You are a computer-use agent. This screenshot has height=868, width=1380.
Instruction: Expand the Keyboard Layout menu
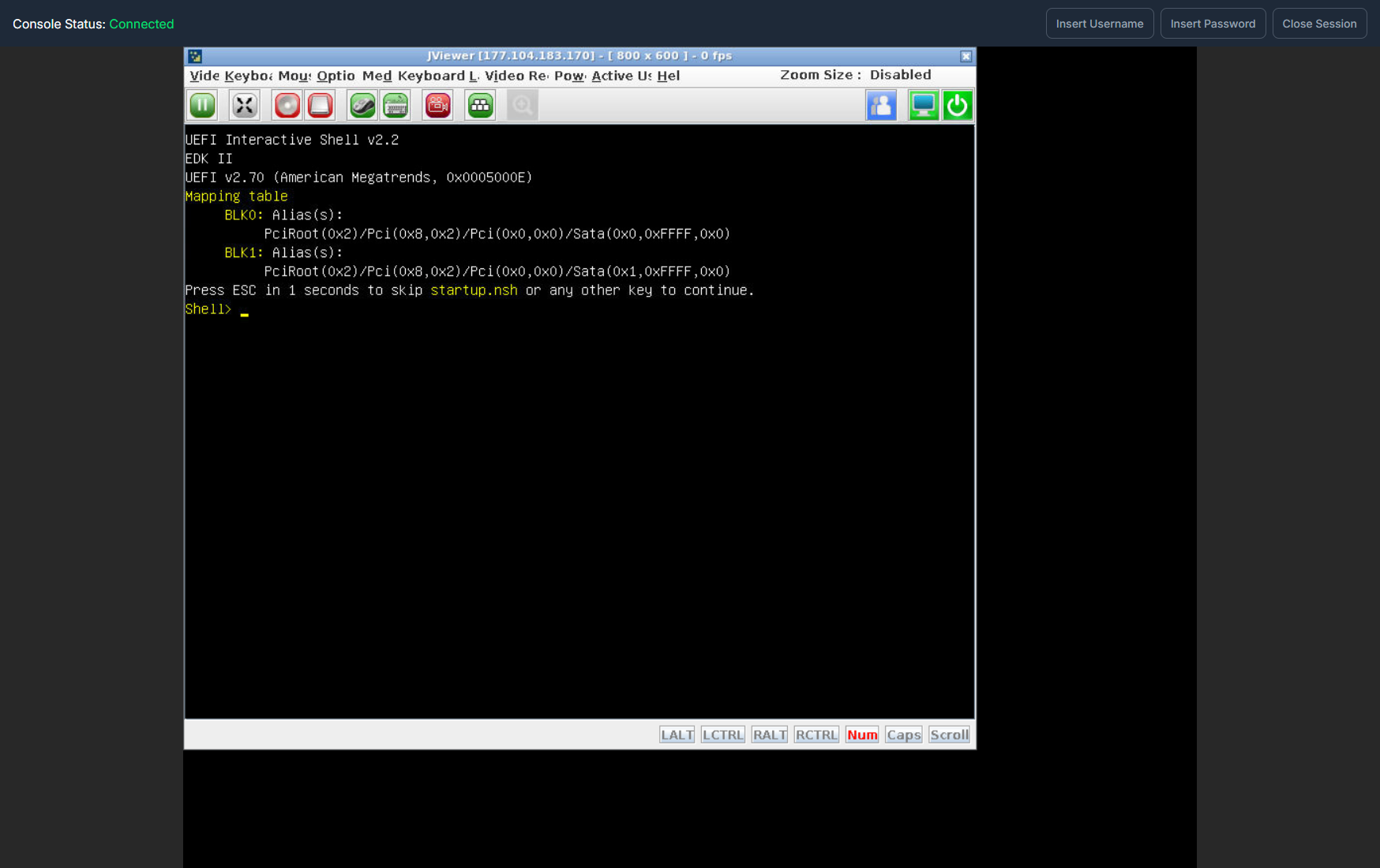point(438,76)
